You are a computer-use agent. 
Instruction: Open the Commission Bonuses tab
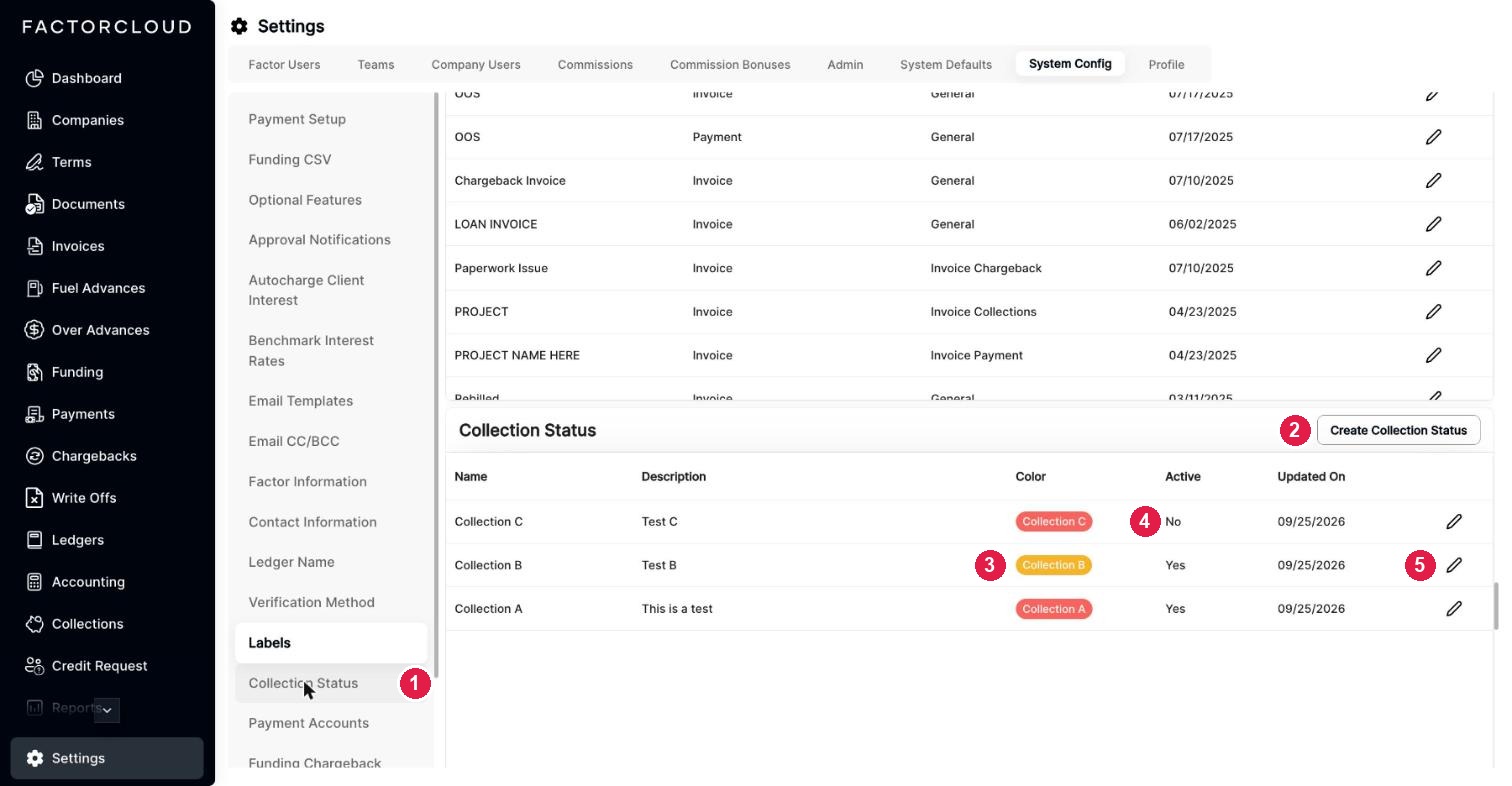(x=730, y=64)
